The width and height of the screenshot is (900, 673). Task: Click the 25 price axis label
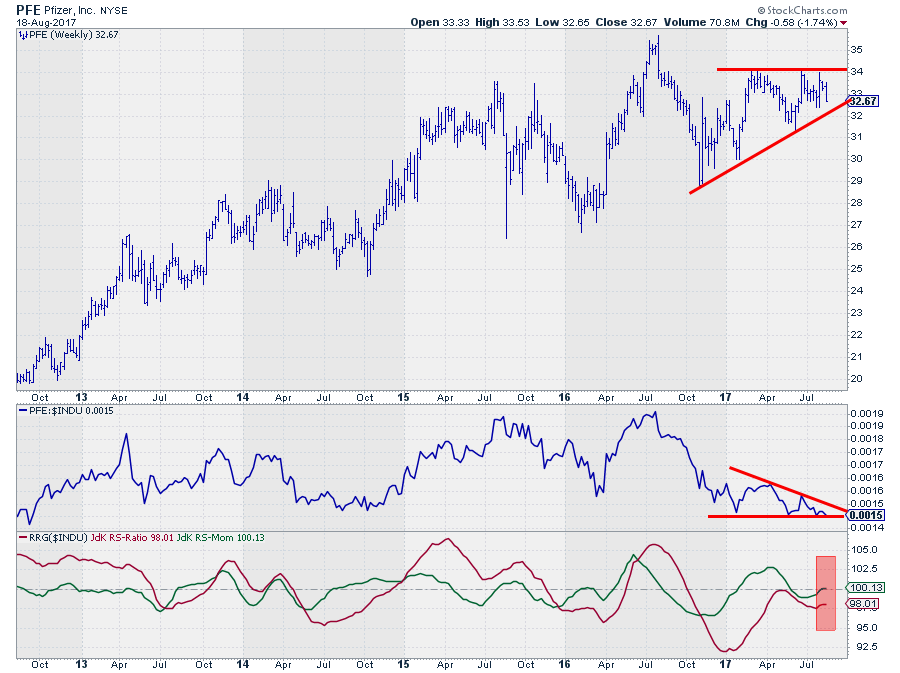pos(856,269)
